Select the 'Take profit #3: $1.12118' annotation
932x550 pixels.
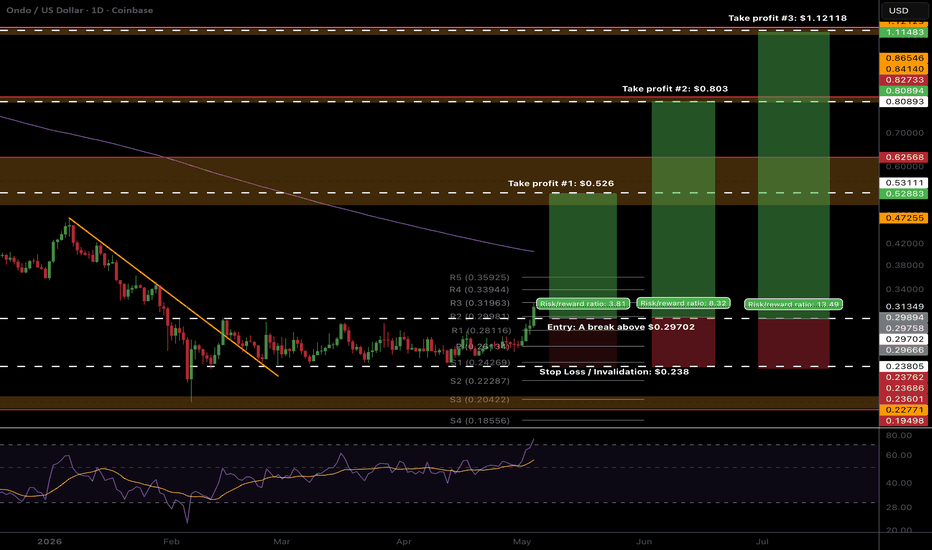[x=788, y=18]
